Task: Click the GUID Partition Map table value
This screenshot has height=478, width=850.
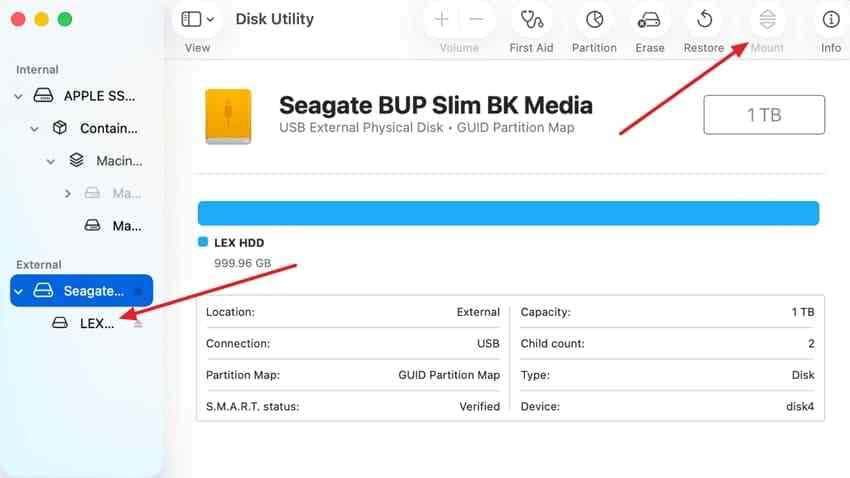Action: pyautogui.click(x=449, y=375)
